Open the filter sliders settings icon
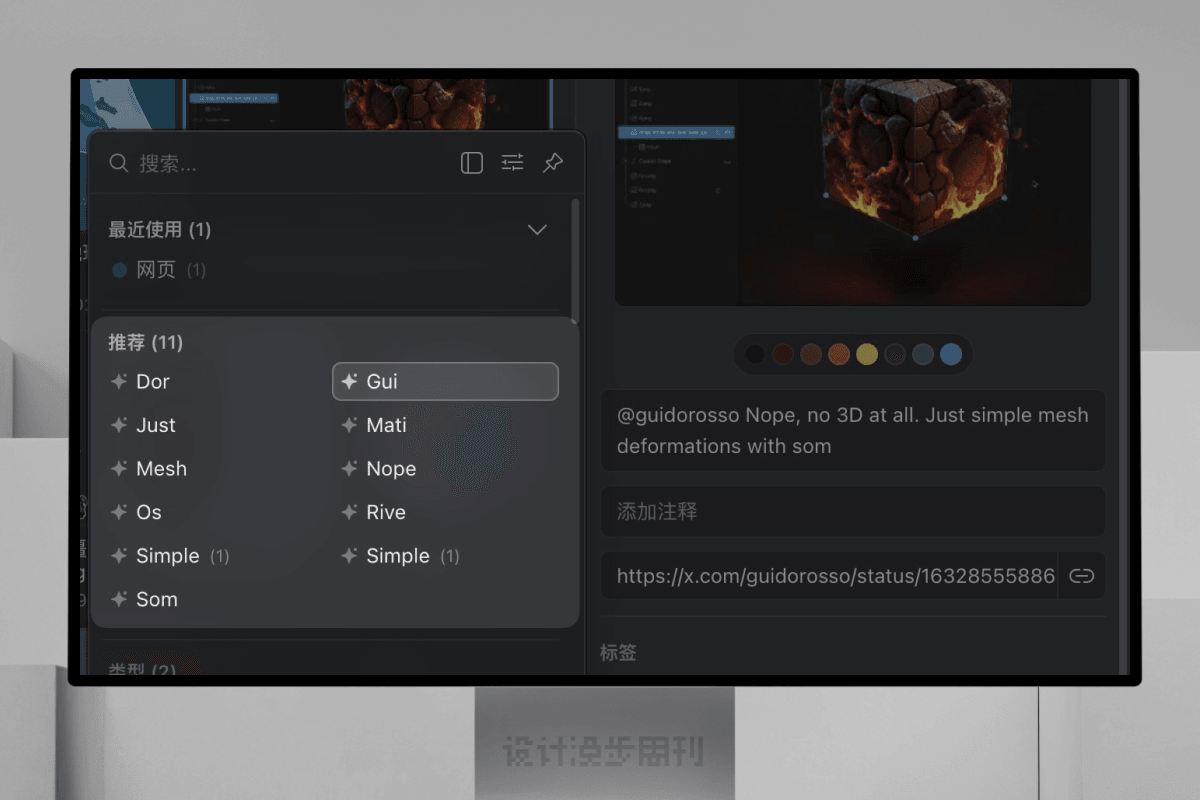 512,163
